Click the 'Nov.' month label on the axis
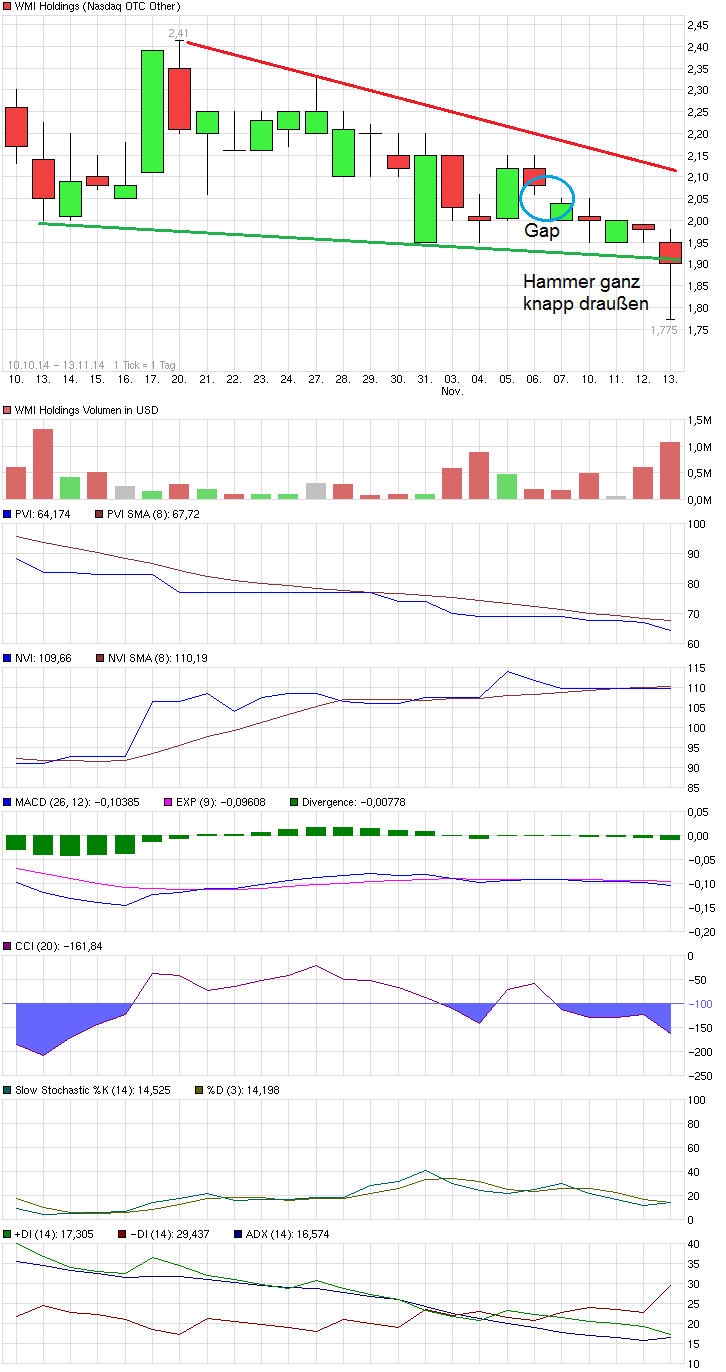This screenshot has height=1372, width=726. 451,392
